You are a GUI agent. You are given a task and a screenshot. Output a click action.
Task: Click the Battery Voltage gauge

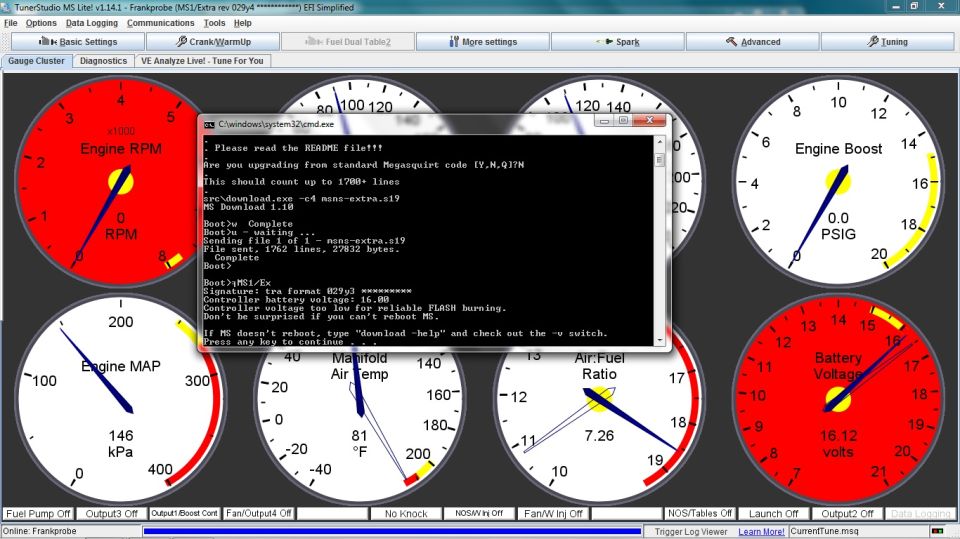[838, 400]
